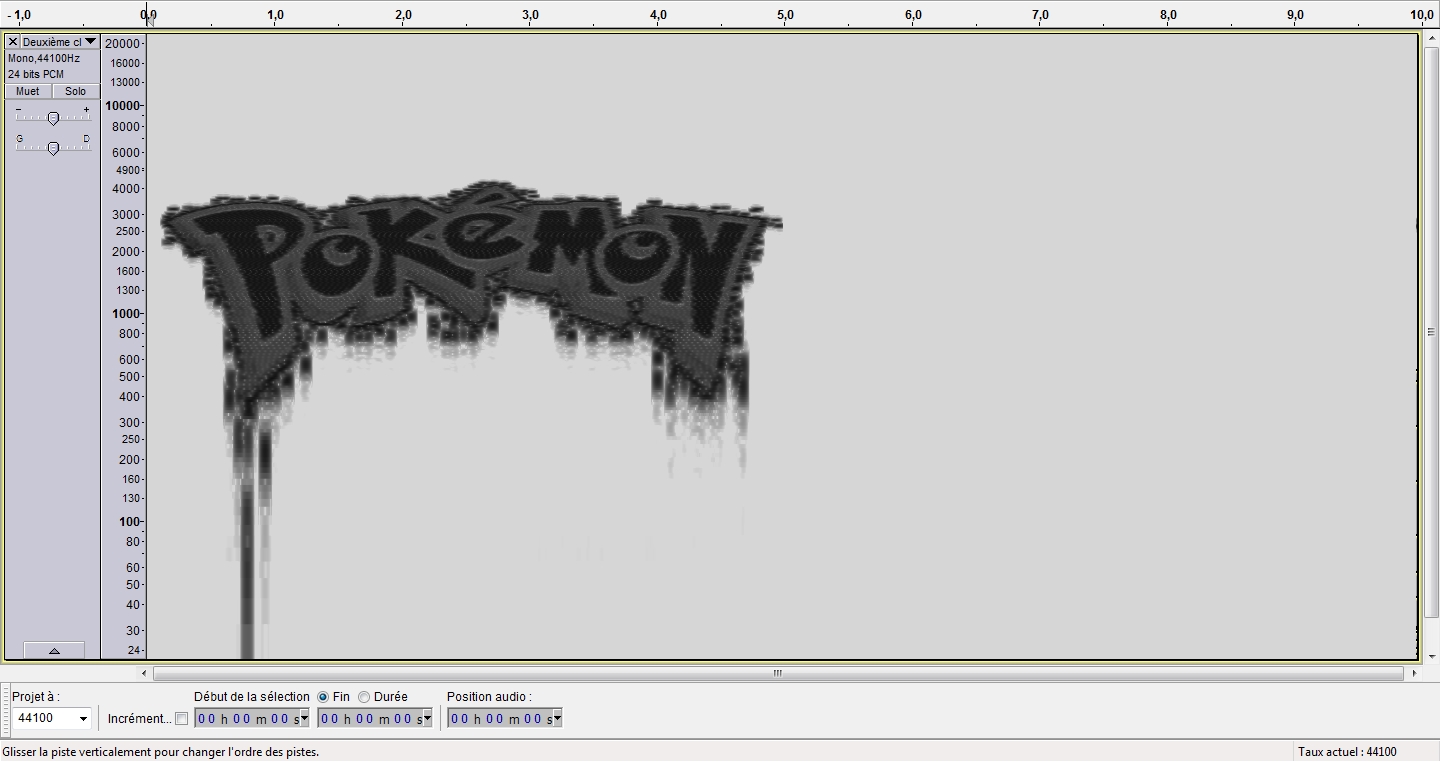Enable the Incrément checkbox
This screenshot has height=762, width=1440.
tap(181, 718)
